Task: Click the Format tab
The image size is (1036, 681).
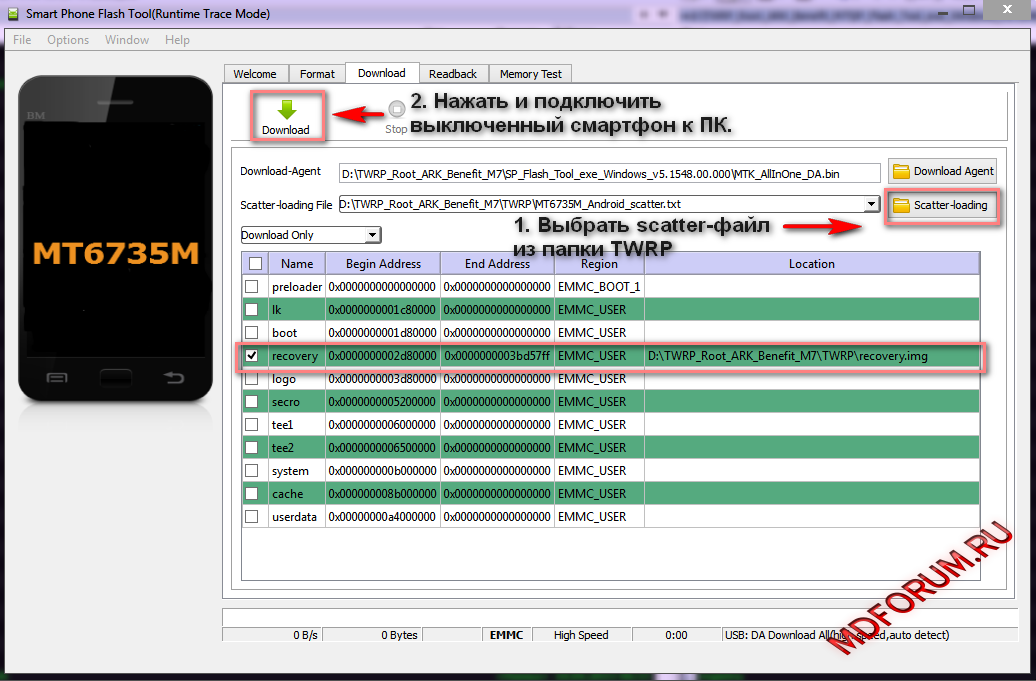Action: [317, 74]
